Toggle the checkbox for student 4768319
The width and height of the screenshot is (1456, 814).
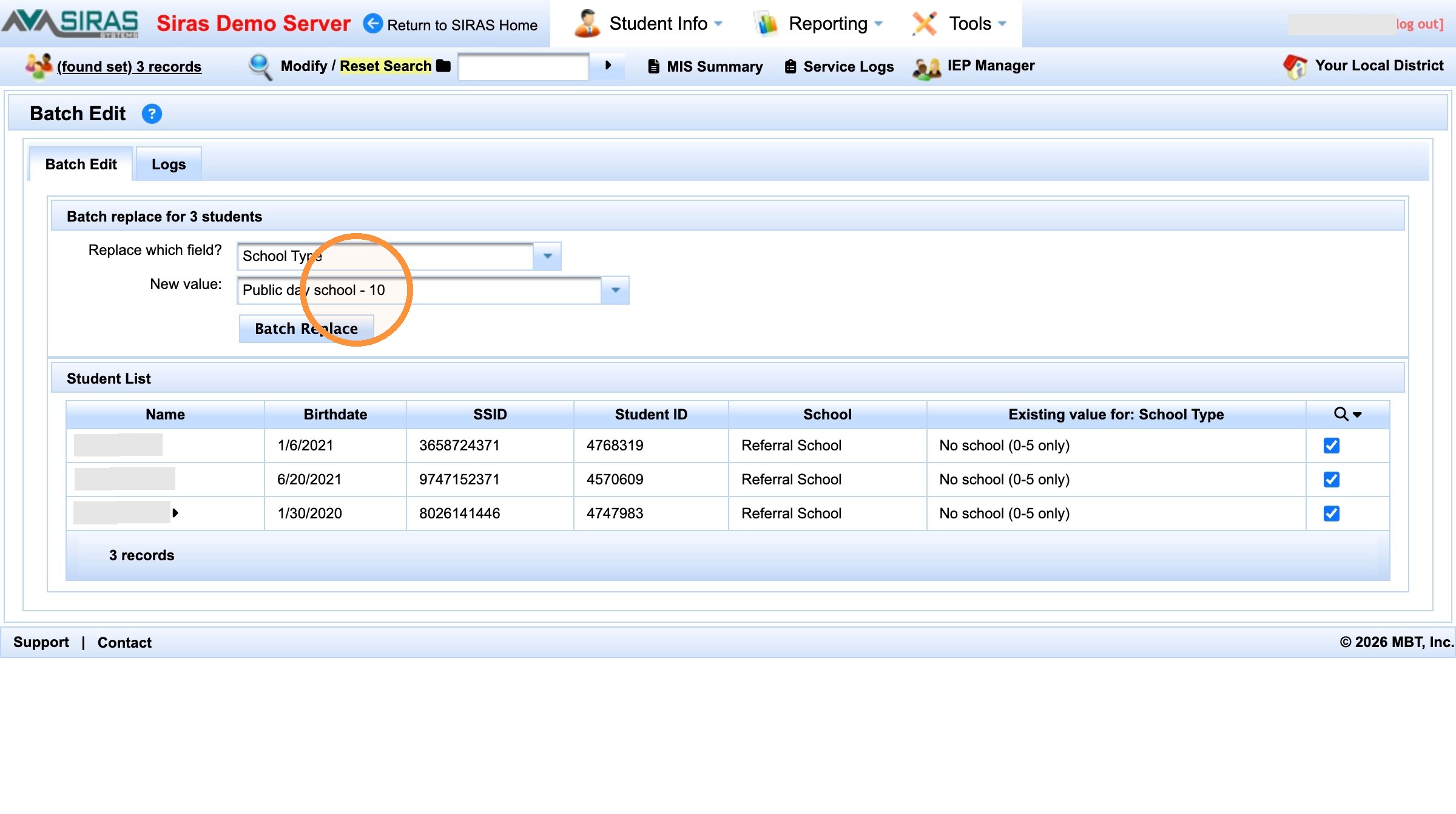(x=1331, y=446)
